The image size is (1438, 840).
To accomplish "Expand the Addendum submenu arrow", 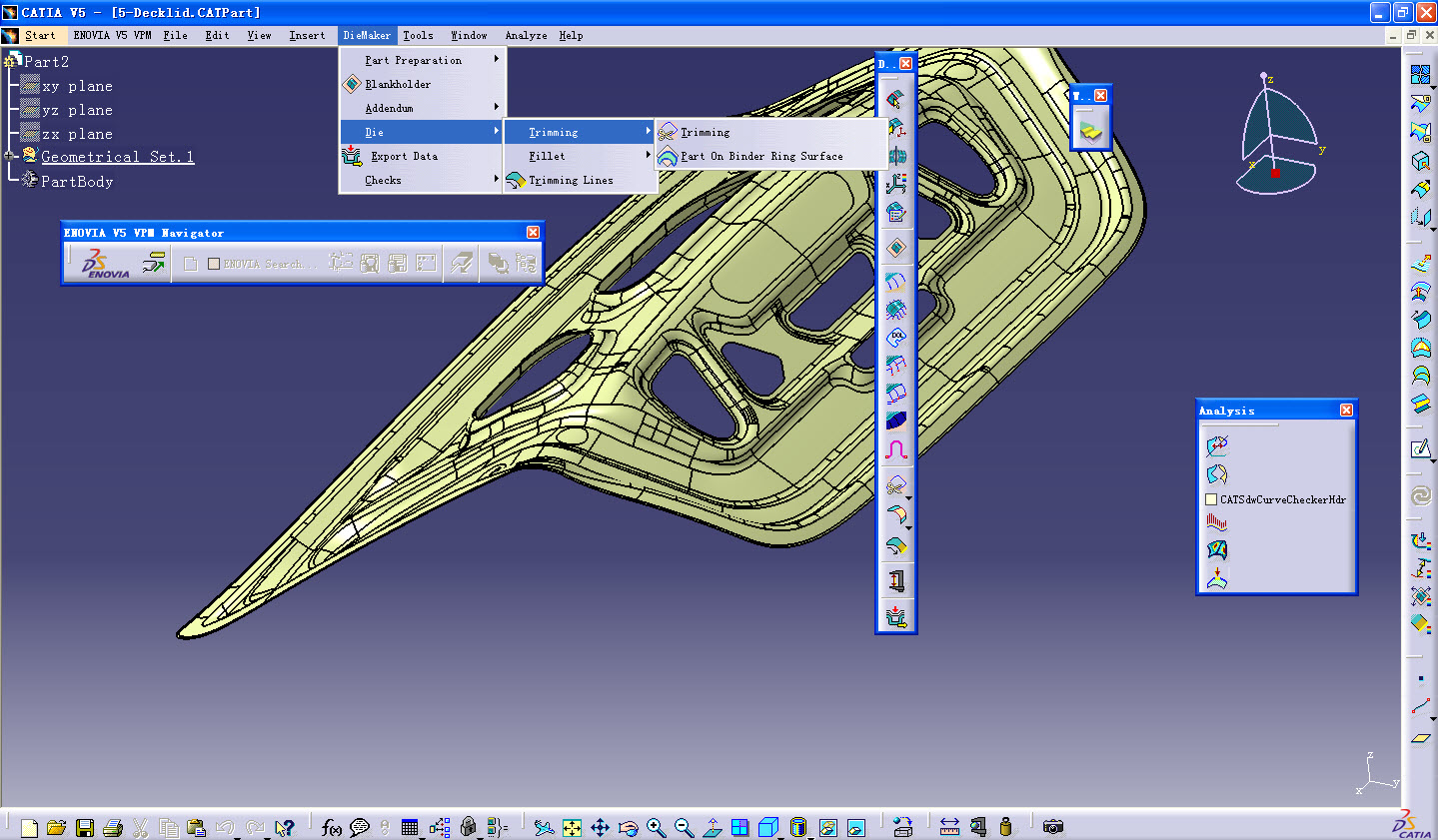I will [496, 107].
